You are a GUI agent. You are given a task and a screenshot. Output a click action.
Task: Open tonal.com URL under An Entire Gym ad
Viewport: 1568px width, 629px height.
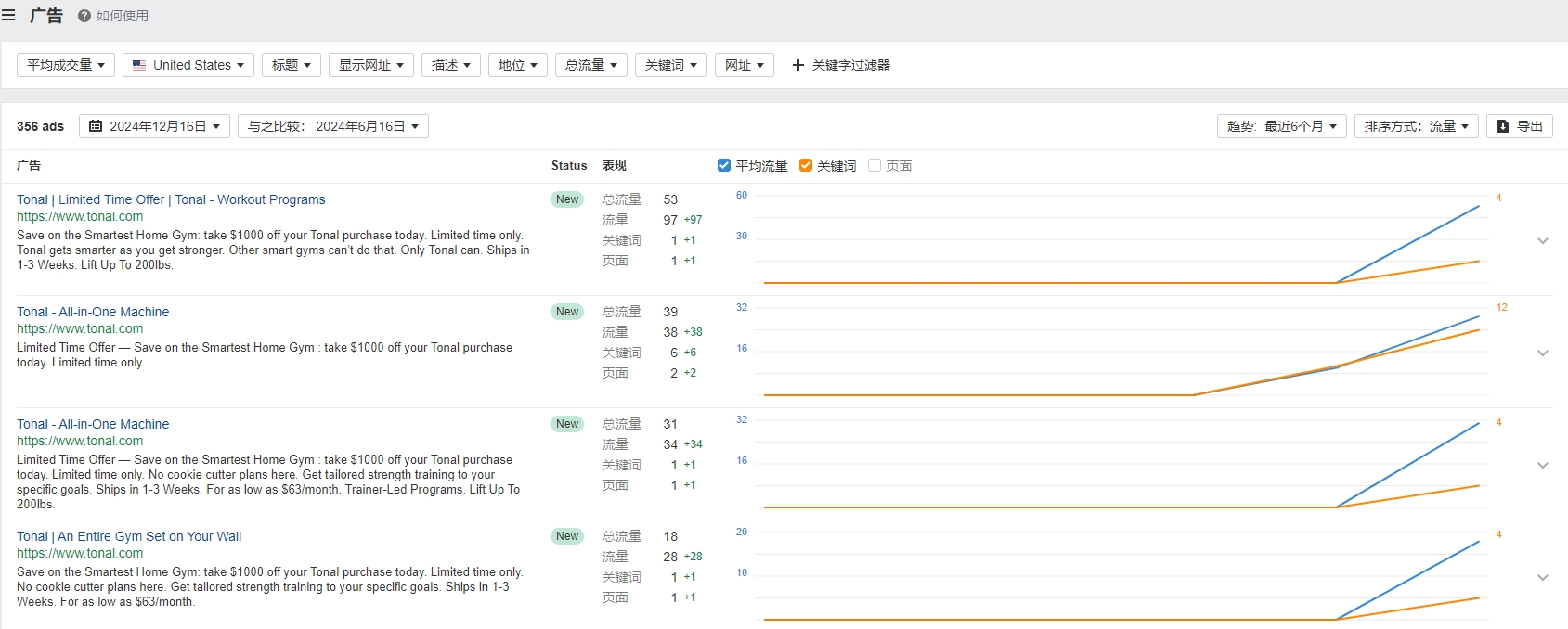(80, 553)
